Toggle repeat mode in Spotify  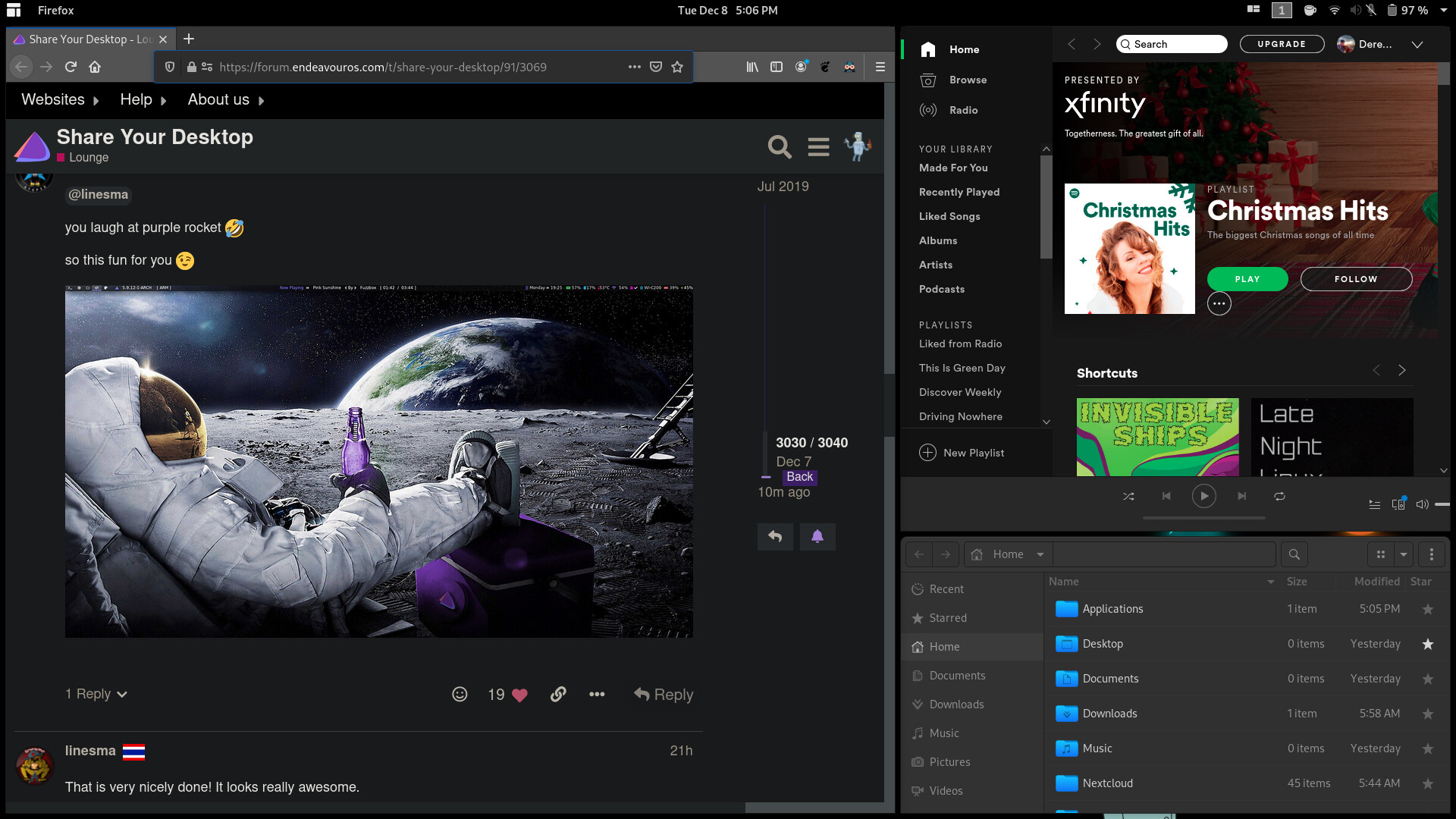coord(1280,496)
